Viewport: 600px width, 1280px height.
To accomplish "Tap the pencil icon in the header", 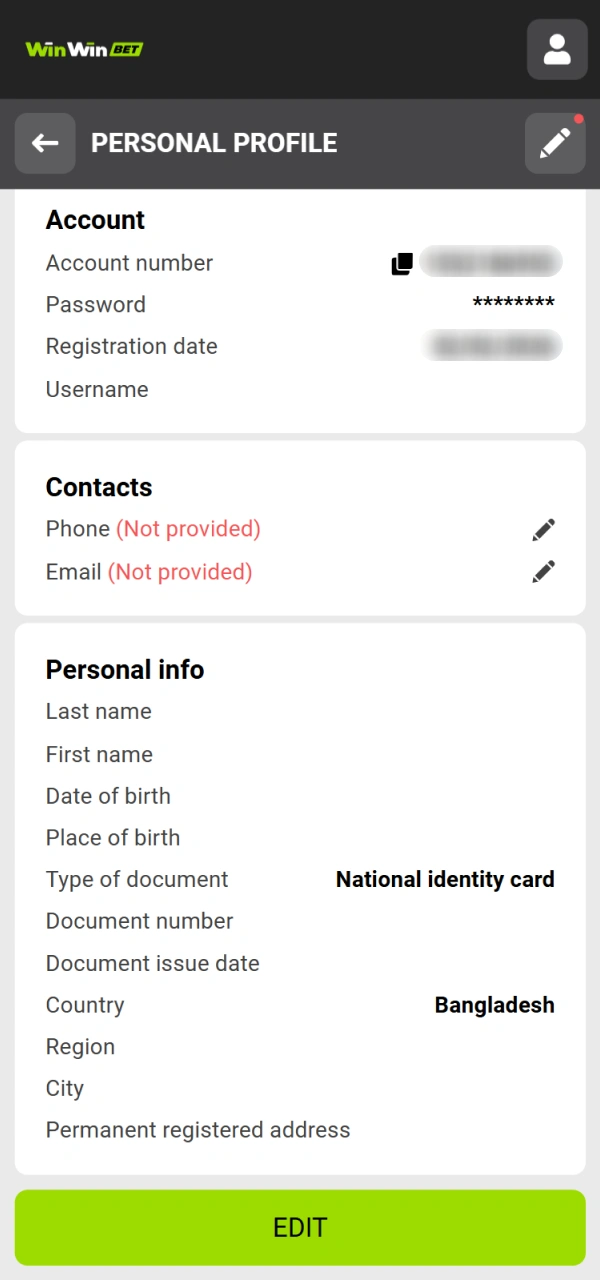I will coord(555,143).
